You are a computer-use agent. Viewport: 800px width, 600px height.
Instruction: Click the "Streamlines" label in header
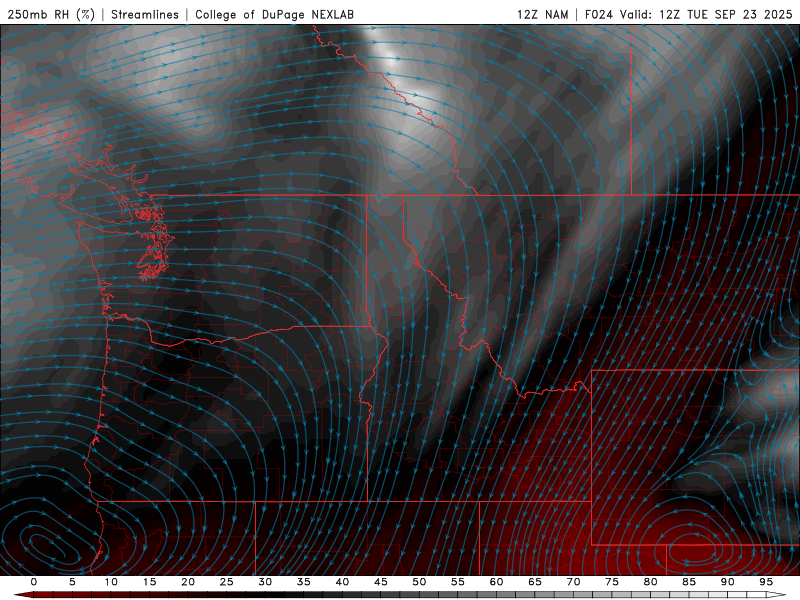145,14
